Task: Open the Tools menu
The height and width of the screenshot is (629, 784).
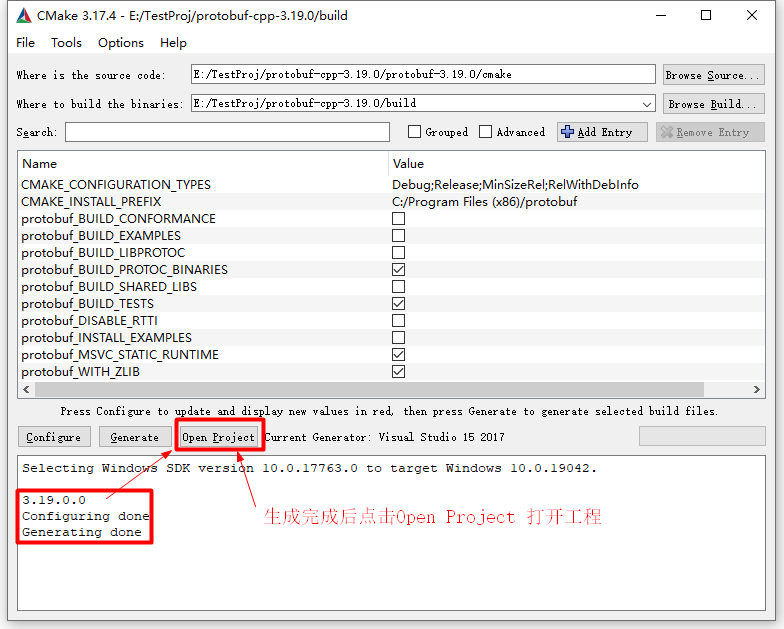Action: click(66, 43)
